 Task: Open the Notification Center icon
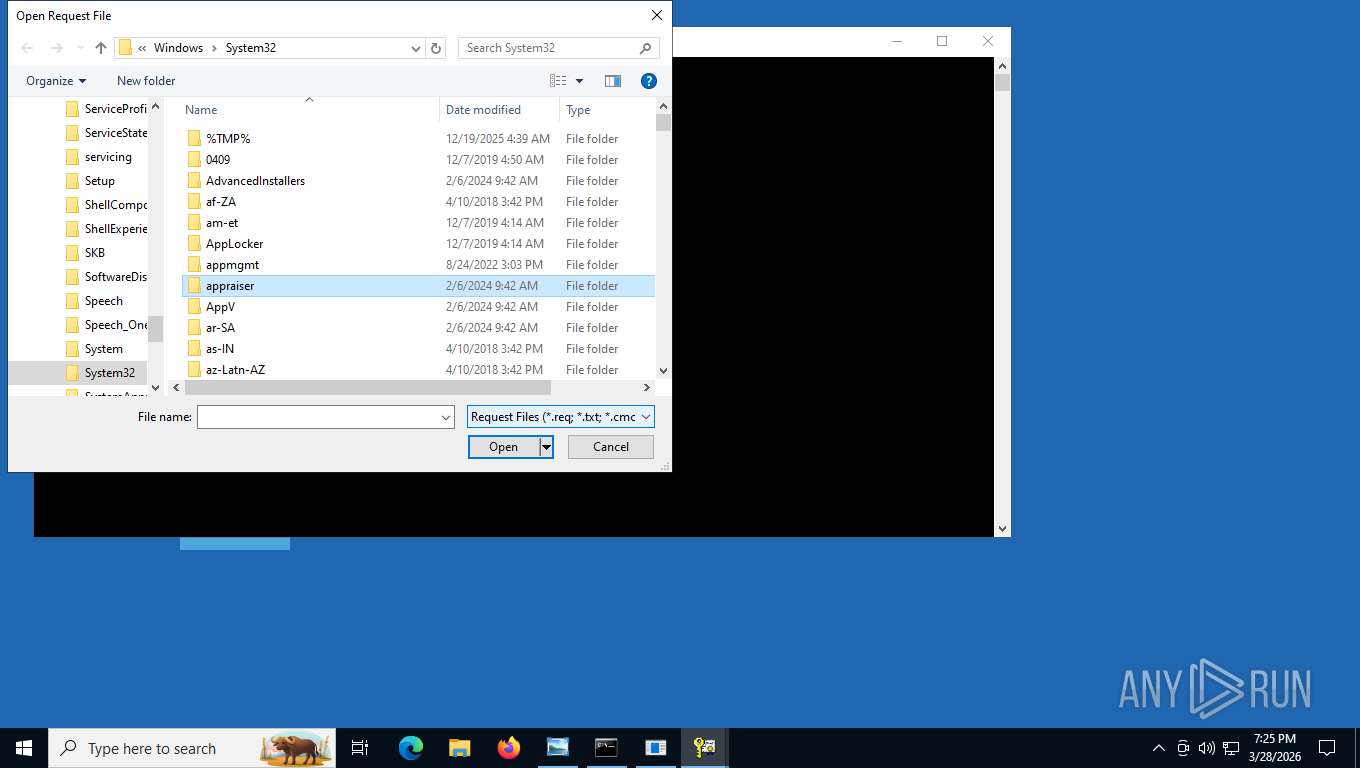click(1327, 748)
